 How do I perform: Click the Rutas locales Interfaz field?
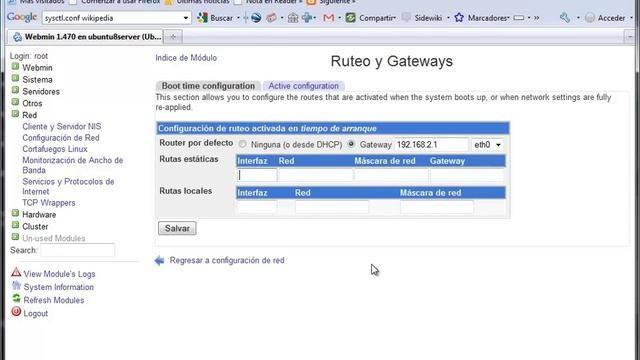(x=257, y=207)
